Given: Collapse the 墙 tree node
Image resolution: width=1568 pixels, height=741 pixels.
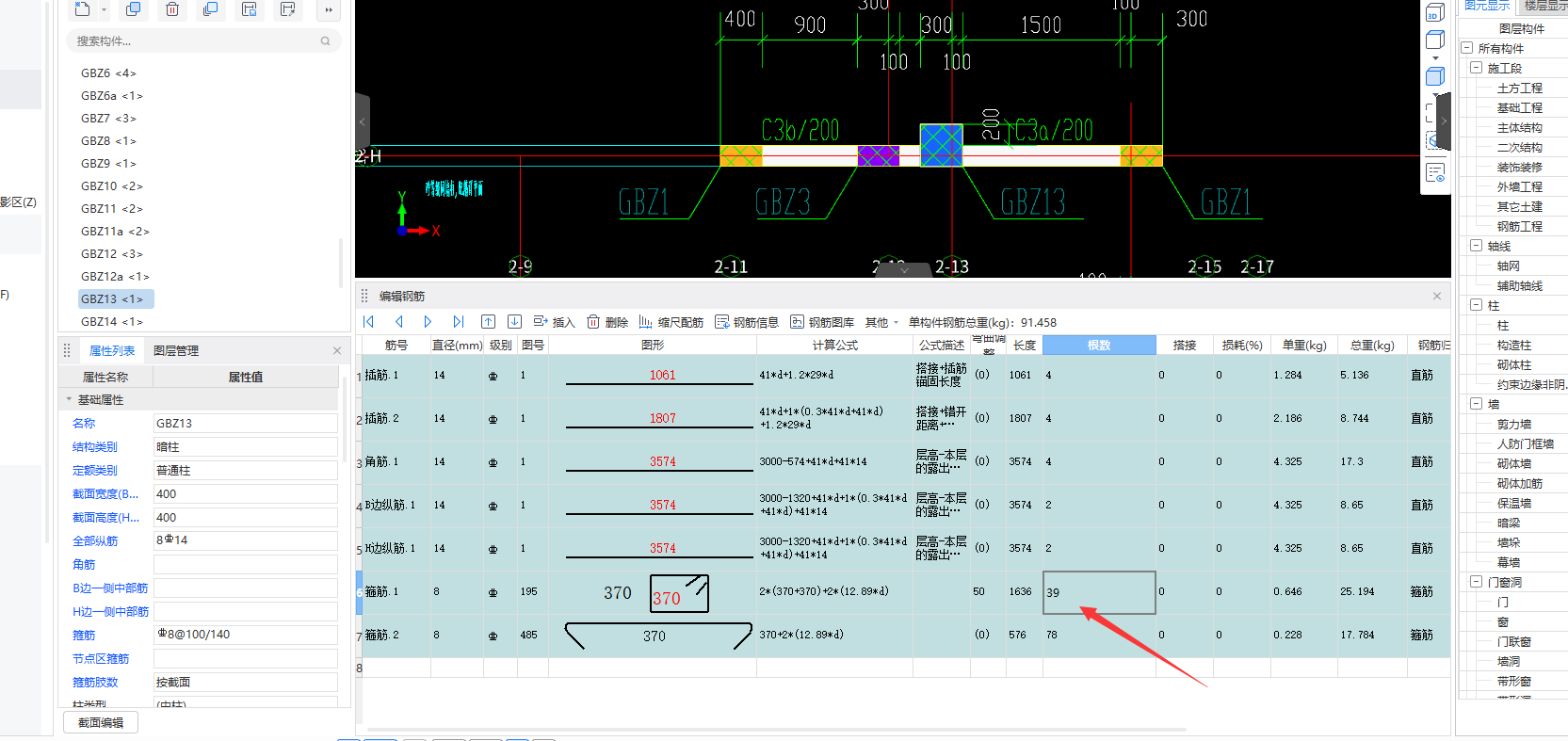Looking at the screenshot, I should point(1477,404).
